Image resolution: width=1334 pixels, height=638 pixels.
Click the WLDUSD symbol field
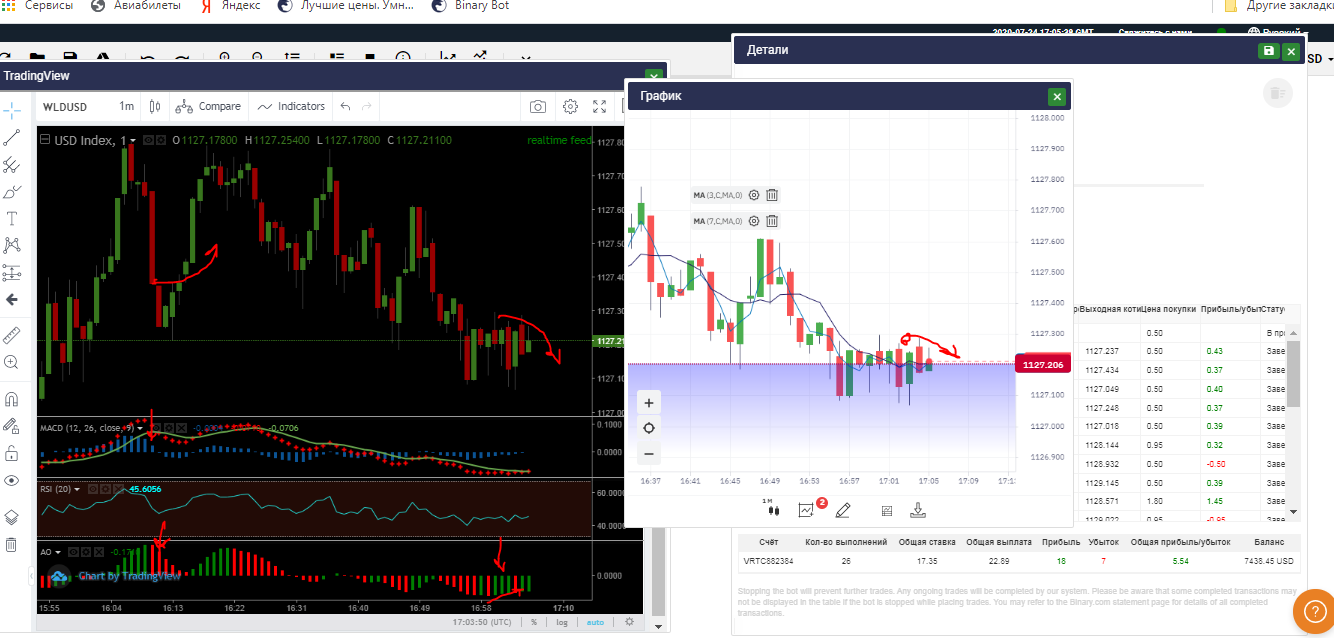coord(65,106)
